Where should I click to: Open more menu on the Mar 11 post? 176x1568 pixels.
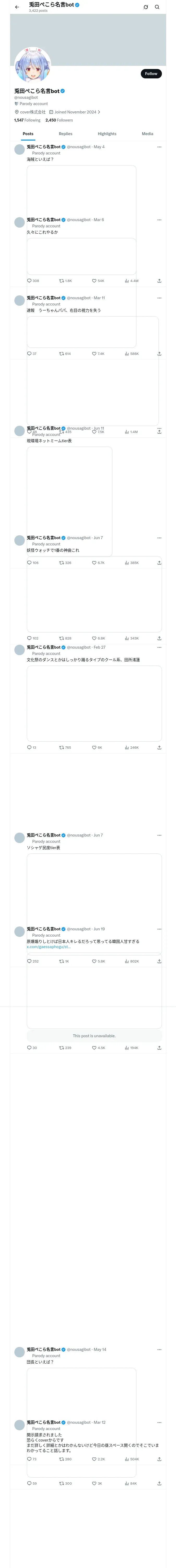[x=159, y=298]
